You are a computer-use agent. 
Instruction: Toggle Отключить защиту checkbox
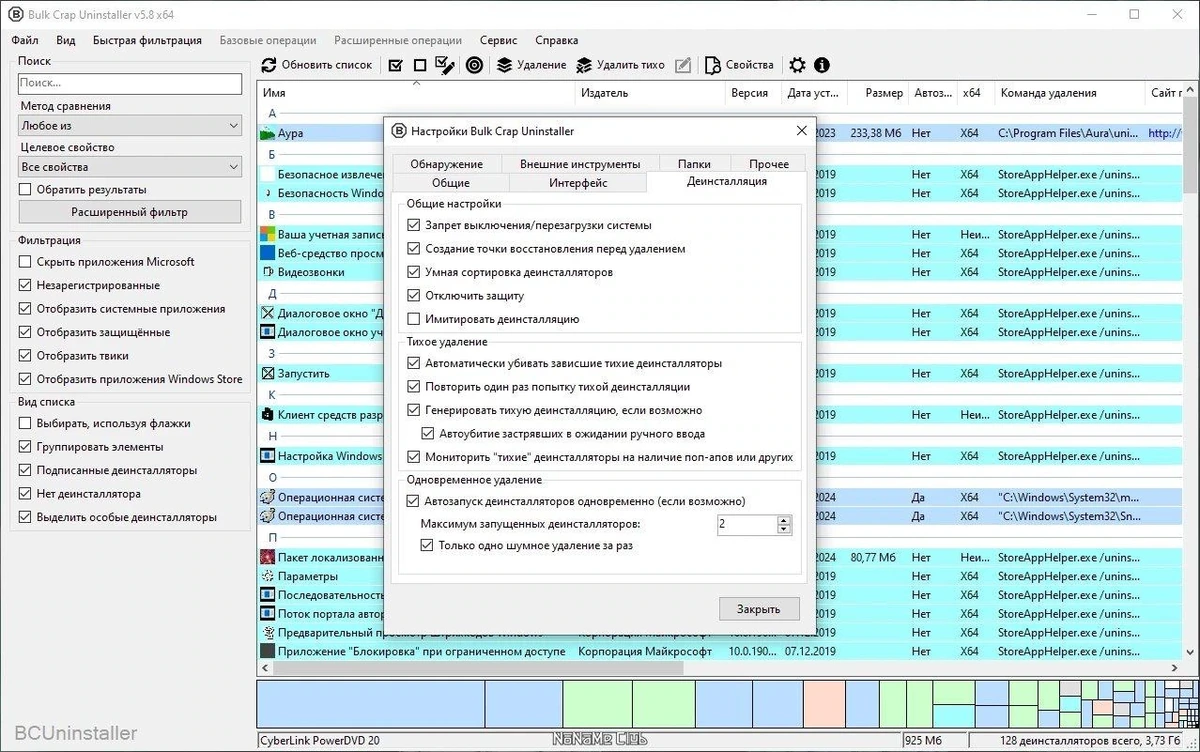[414, 296]
